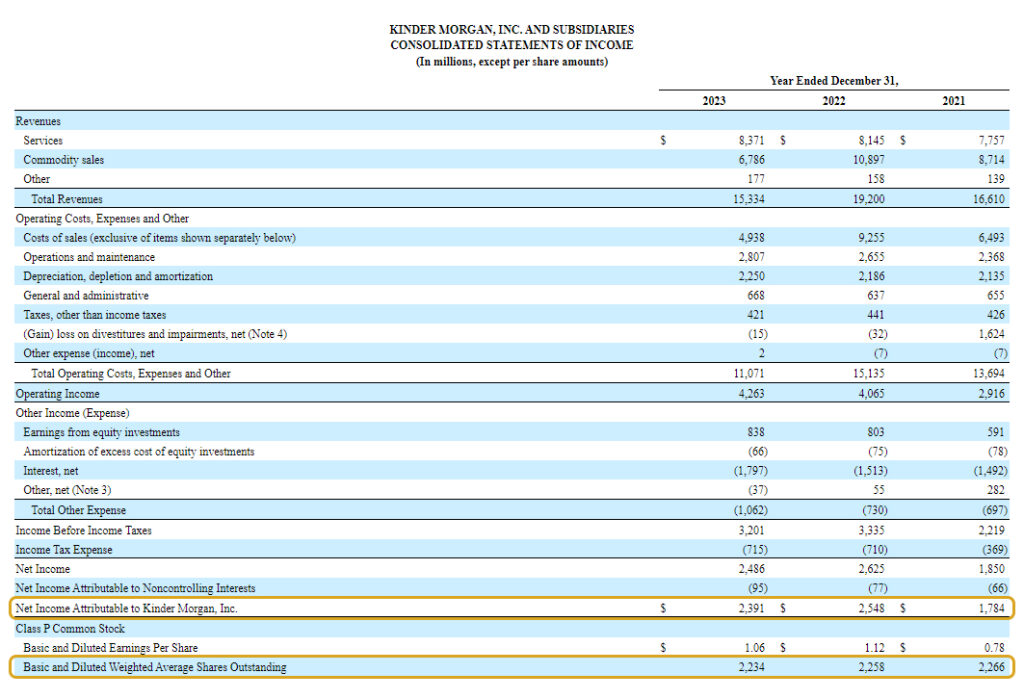
Task: Click 'Other Income (Expense)' section heading
Action: tap(72, 414)
